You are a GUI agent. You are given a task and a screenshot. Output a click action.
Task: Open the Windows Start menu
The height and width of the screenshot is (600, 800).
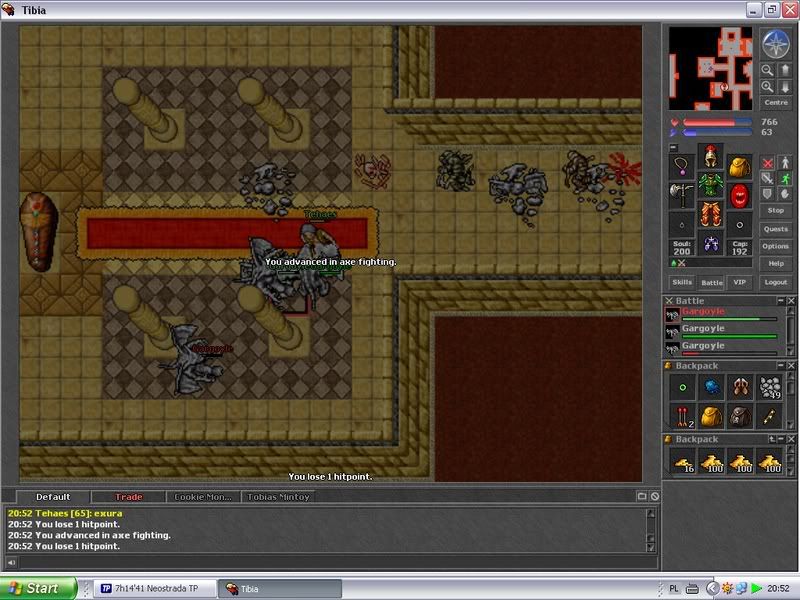38,588
